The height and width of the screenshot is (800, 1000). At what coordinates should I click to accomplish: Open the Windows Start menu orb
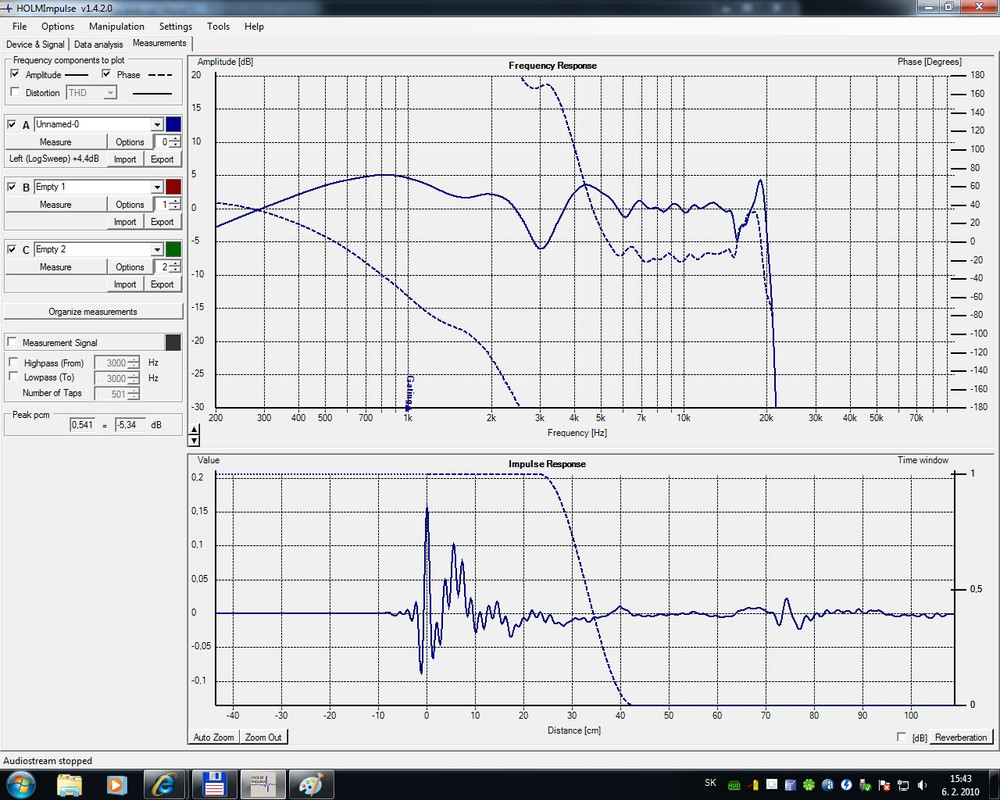click(x=20, y=784)
